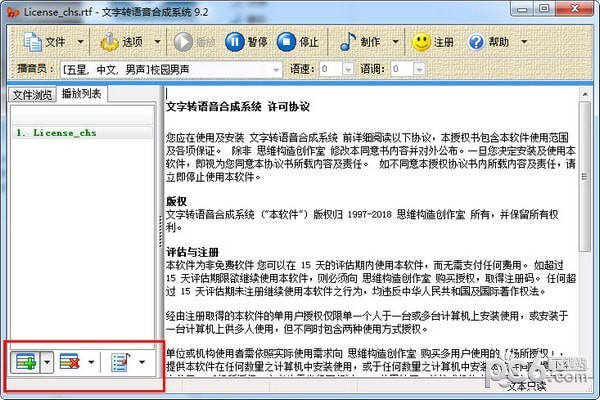600x400 pixels.
Task: Click the File (文件) toolbar button
Action: click(x=48, y=43)
